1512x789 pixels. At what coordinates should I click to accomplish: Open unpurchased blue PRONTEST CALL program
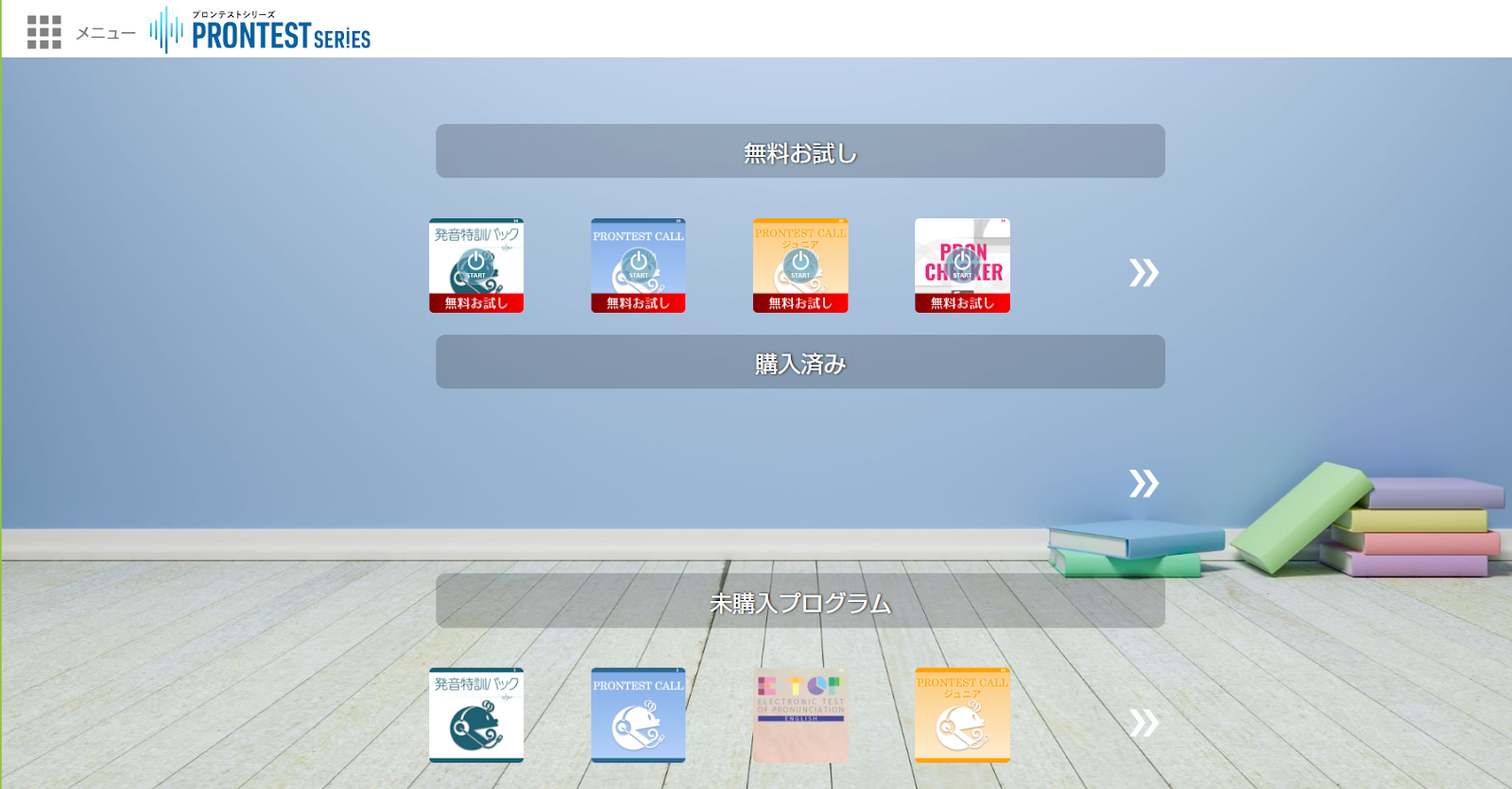638,715
